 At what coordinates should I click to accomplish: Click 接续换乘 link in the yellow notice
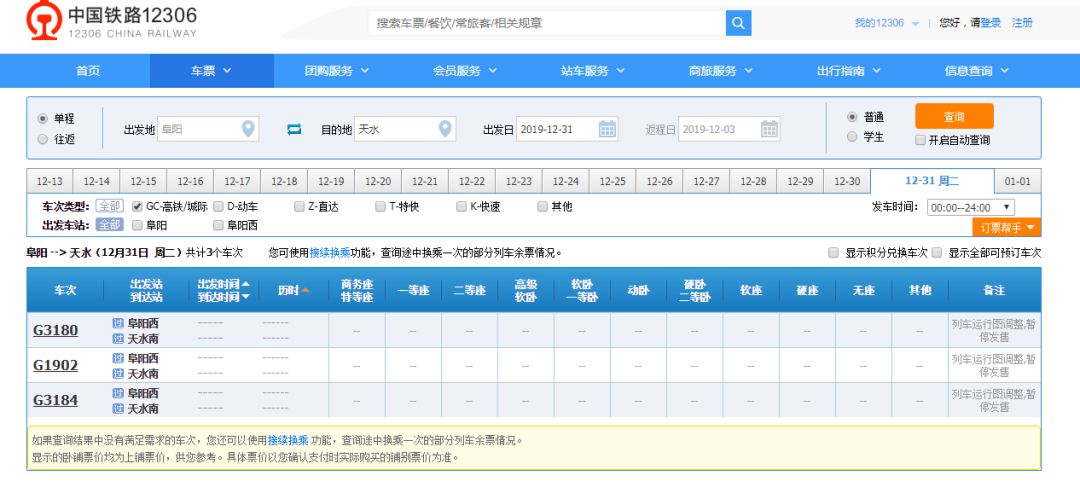point(288,441)
